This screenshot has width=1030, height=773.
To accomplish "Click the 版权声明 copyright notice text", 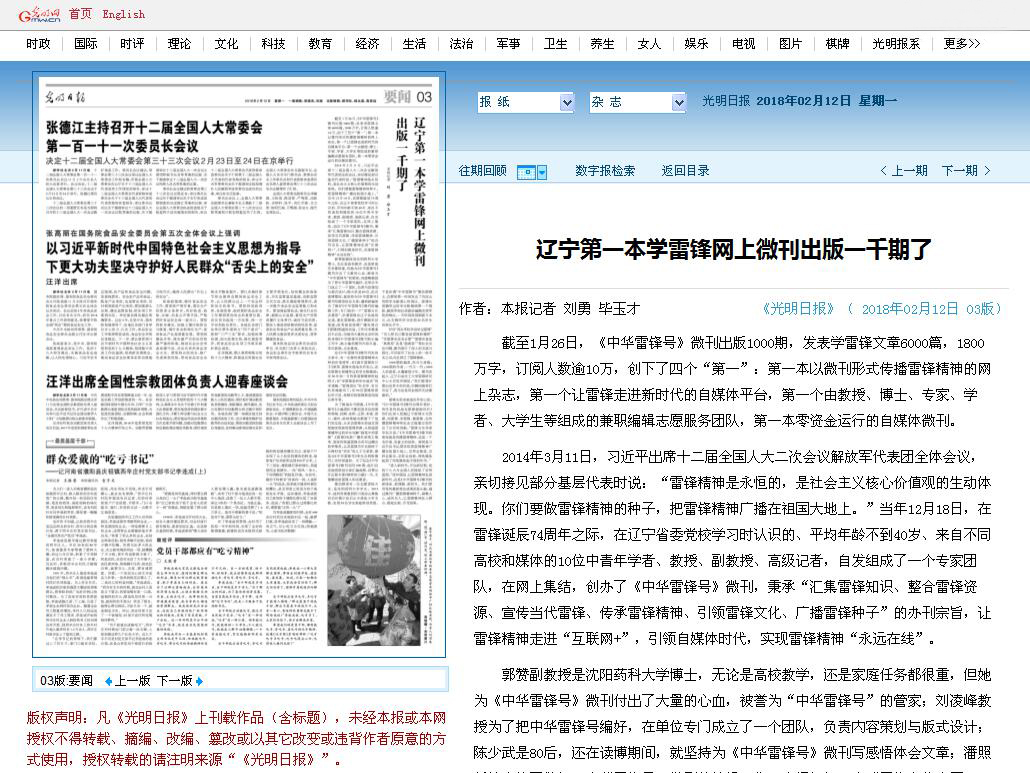I will pos(236,738).
